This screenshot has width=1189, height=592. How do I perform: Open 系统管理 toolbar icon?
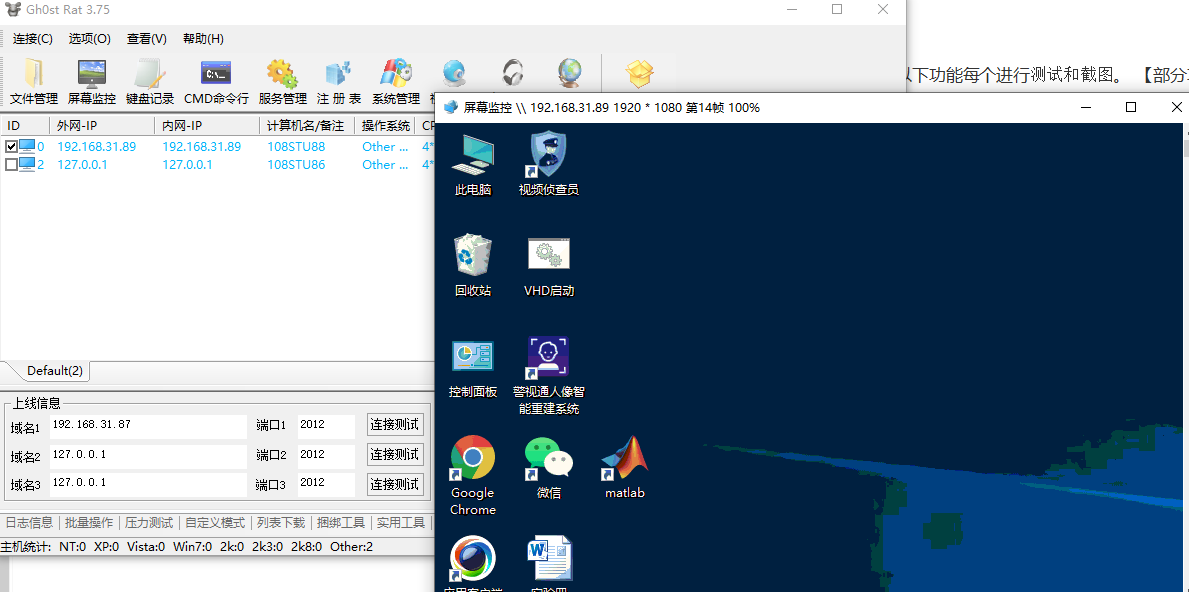click(x=395, y=82)
